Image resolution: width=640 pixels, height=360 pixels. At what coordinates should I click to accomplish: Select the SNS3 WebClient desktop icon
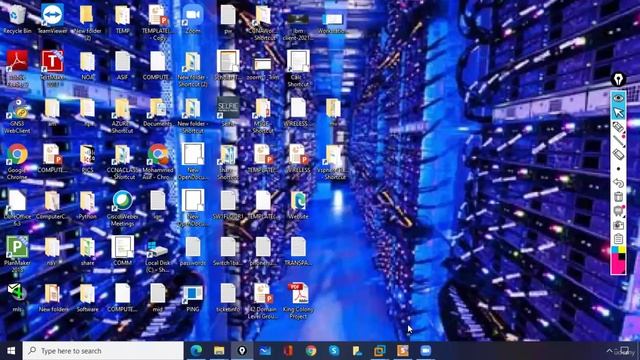pyautogui.click(x=17, y=116)
